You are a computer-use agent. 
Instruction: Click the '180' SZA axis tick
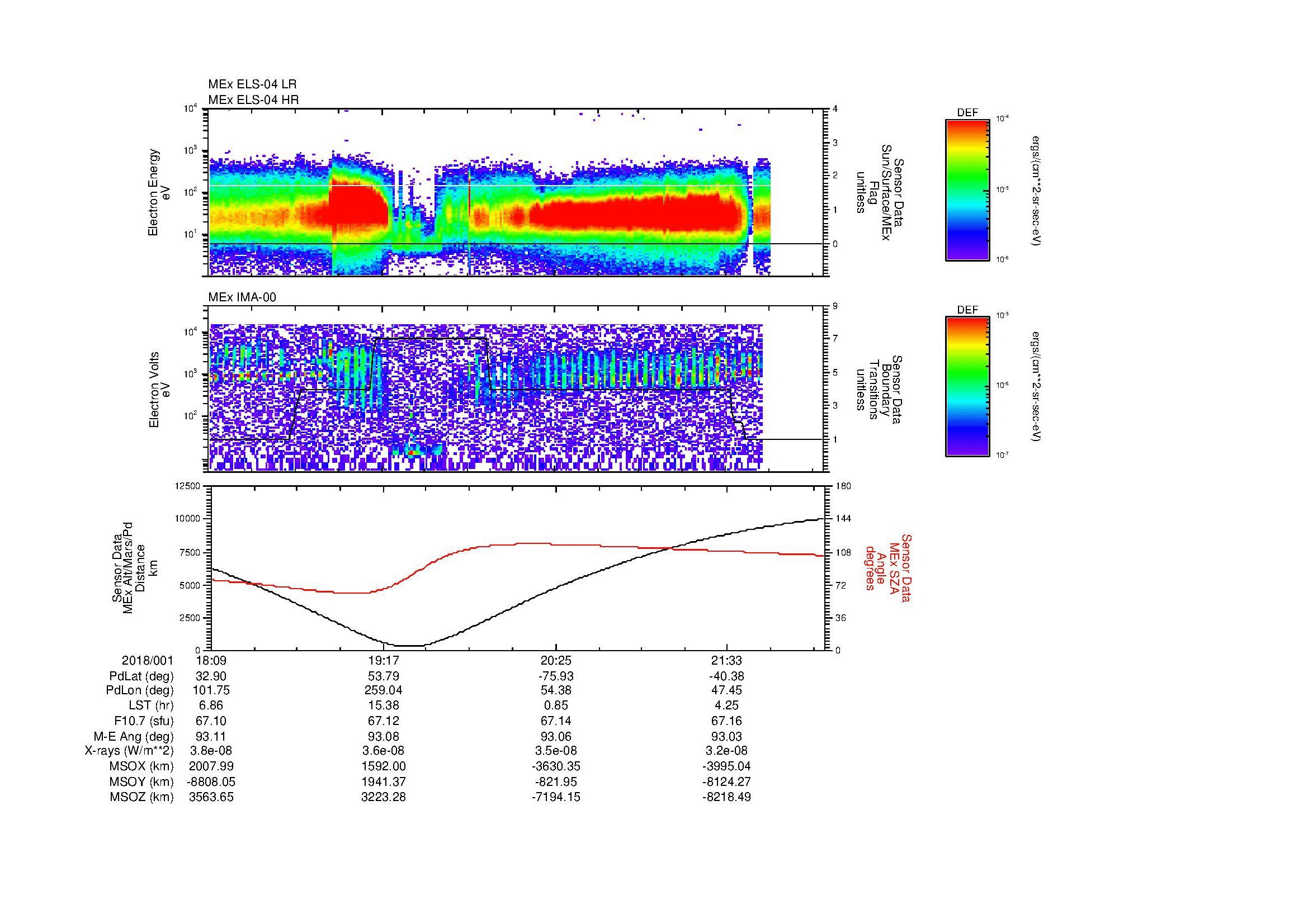pyautogui.click(x=843, y=486)
